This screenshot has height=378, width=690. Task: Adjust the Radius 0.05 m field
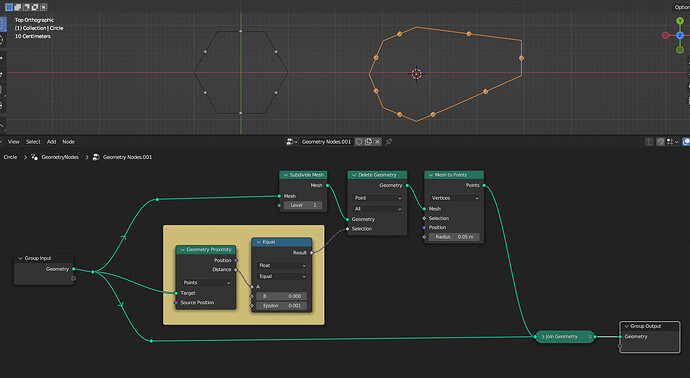pos(454,237)
